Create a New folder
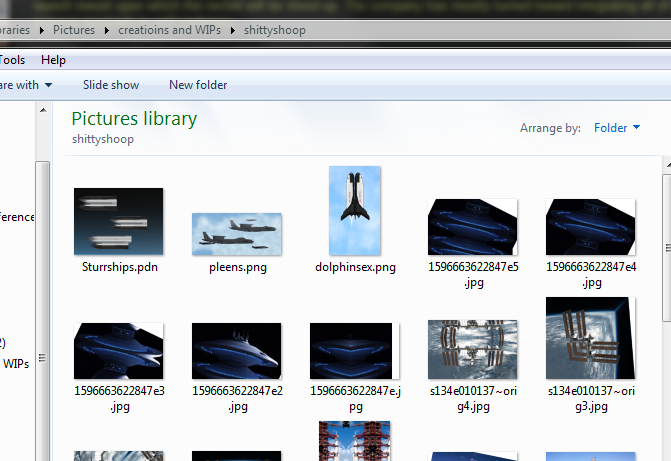Viewport: 671px width, 461px height. tap(198, 85)
